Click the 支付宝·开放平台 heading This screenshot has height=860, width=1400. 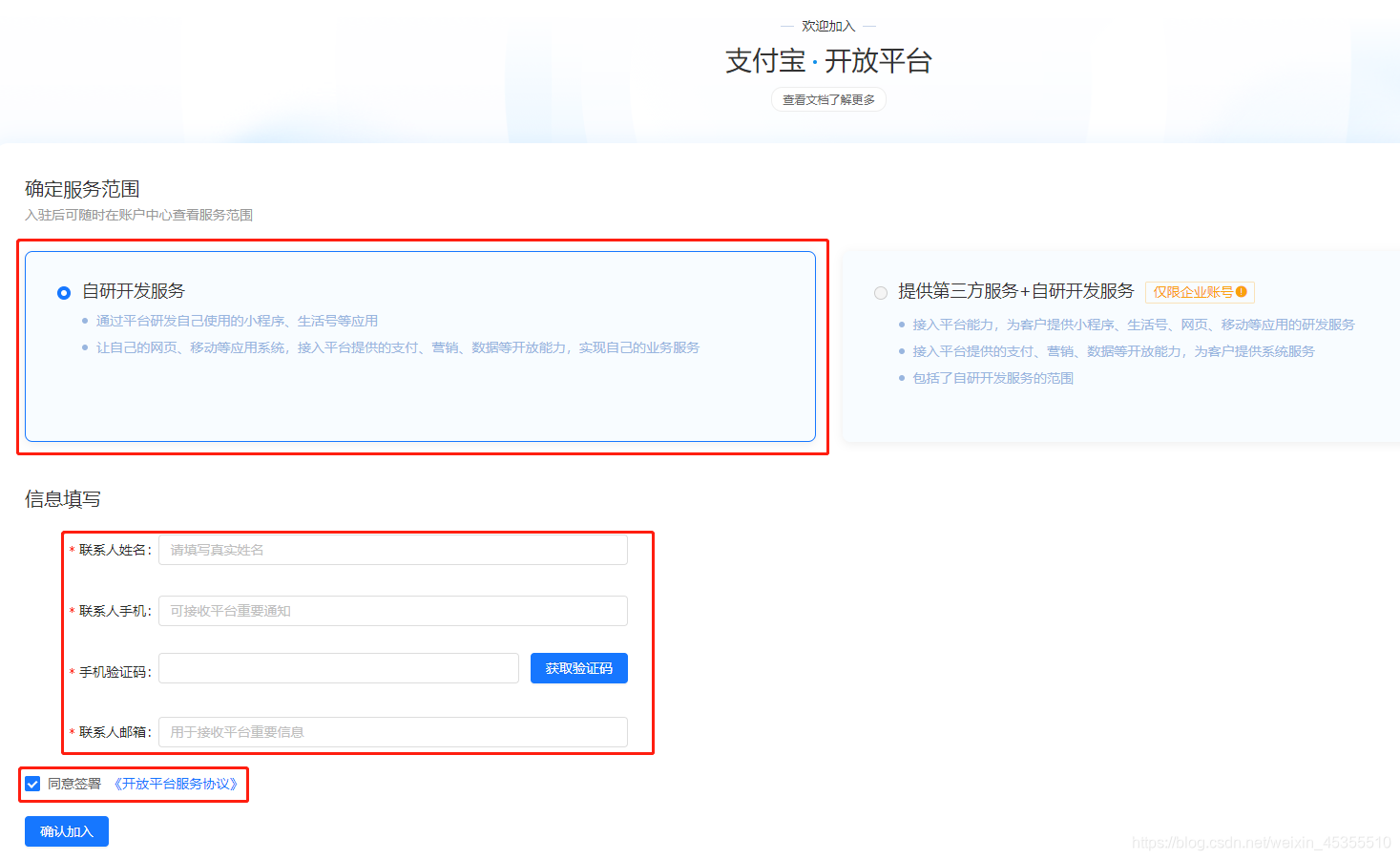tap(828, 61)
